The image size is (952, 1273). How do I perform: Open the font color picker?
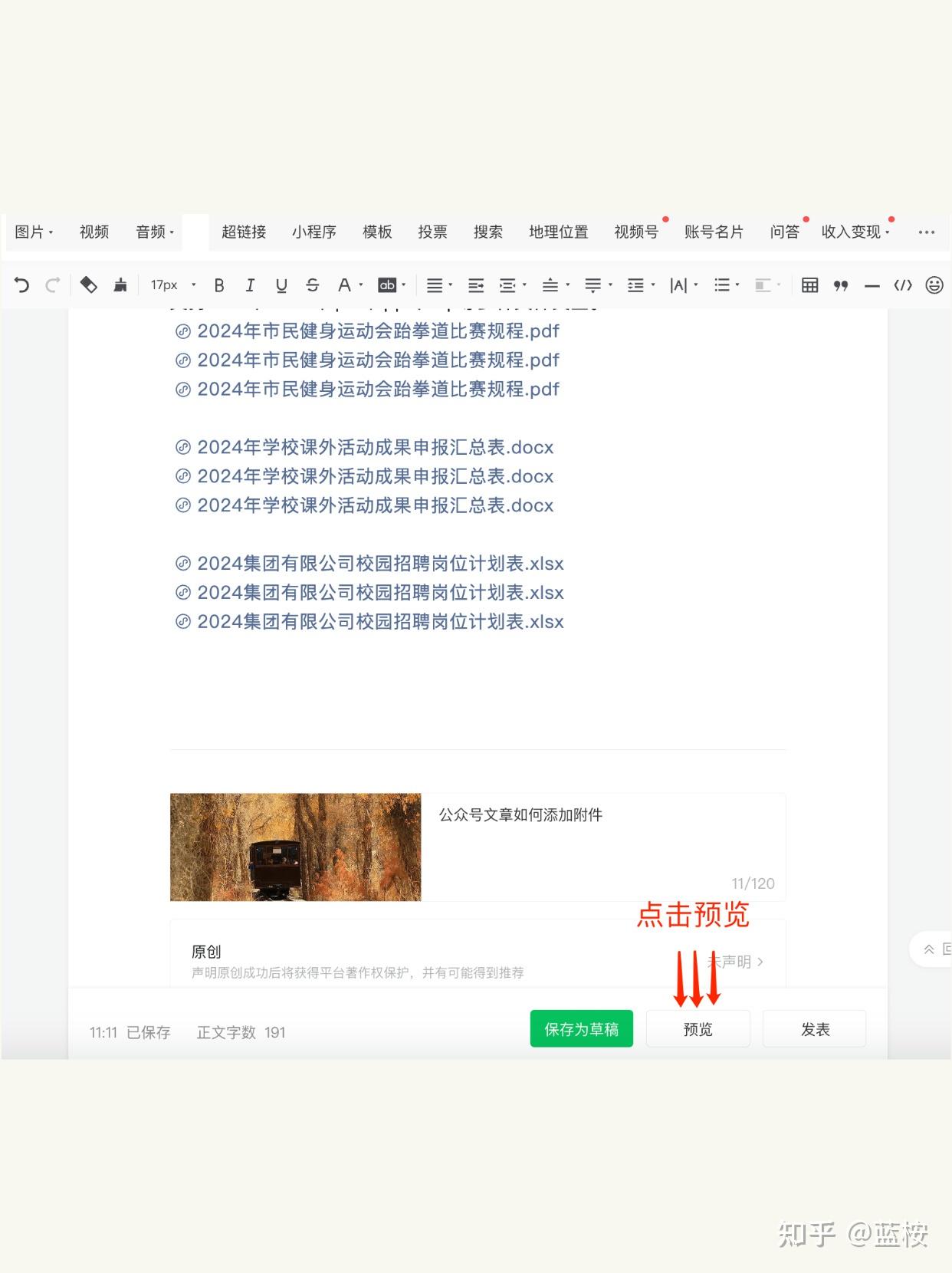coord(346,285)
